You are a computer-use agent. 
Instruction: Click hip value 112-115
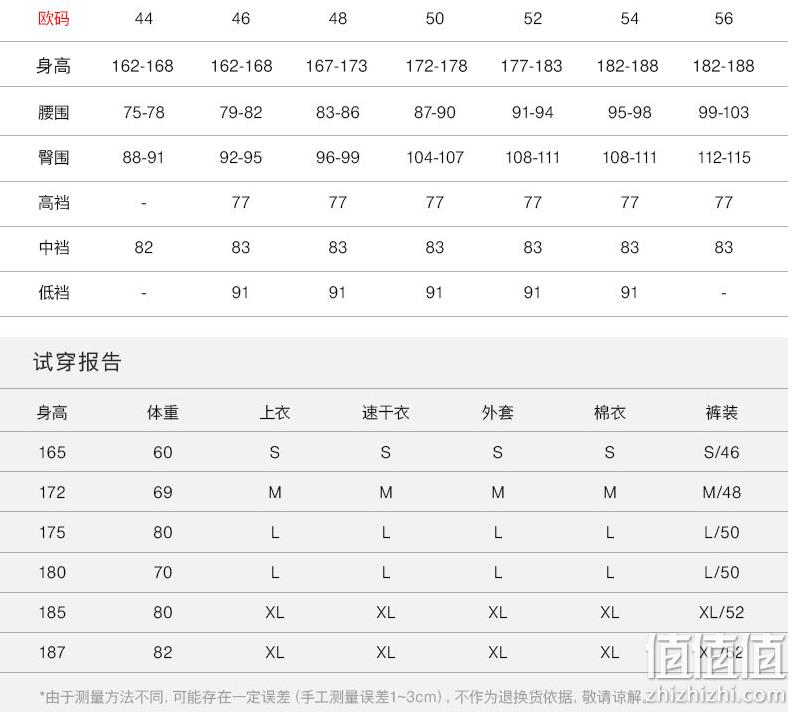click(x=724, y=157)
